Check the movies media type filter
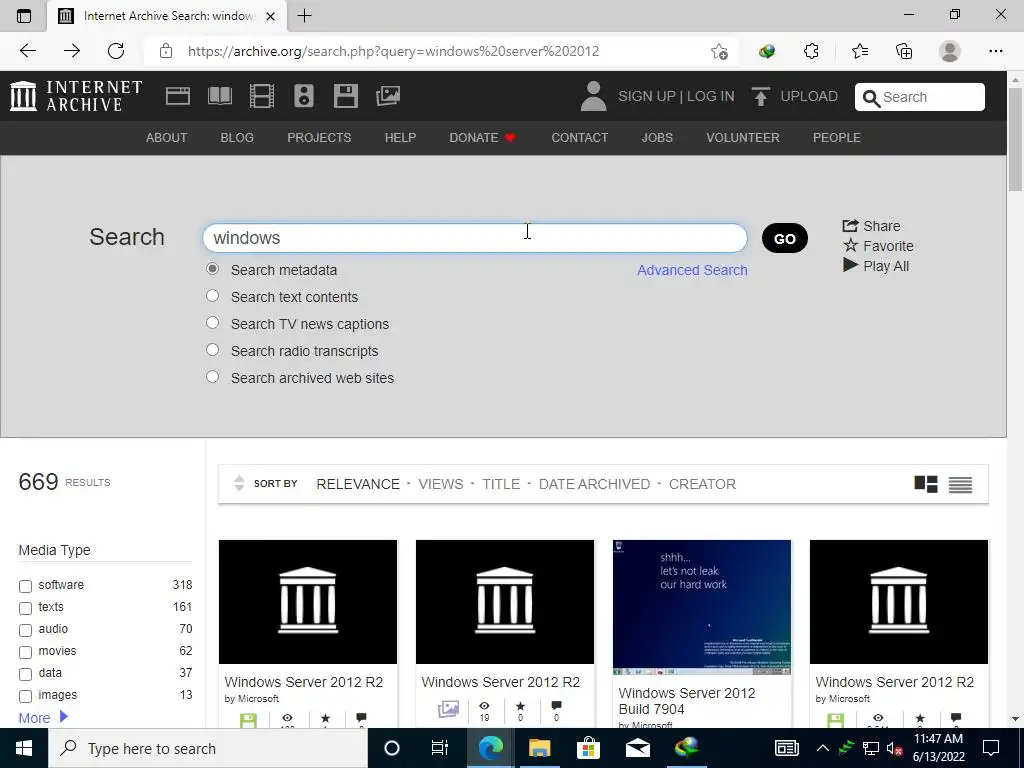Screen dimensions: 1024x768 tap(25, 652)
